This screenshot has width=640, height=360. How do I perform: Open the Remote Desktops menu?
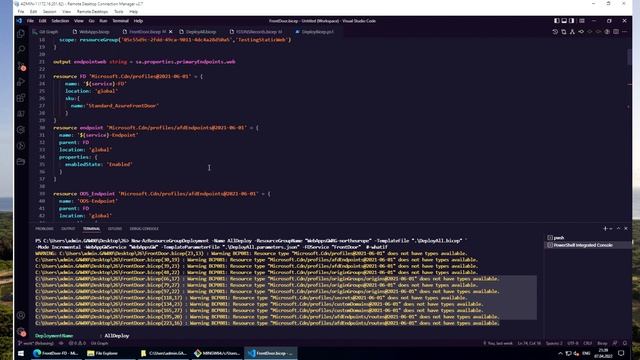click(x=92, y=11)
